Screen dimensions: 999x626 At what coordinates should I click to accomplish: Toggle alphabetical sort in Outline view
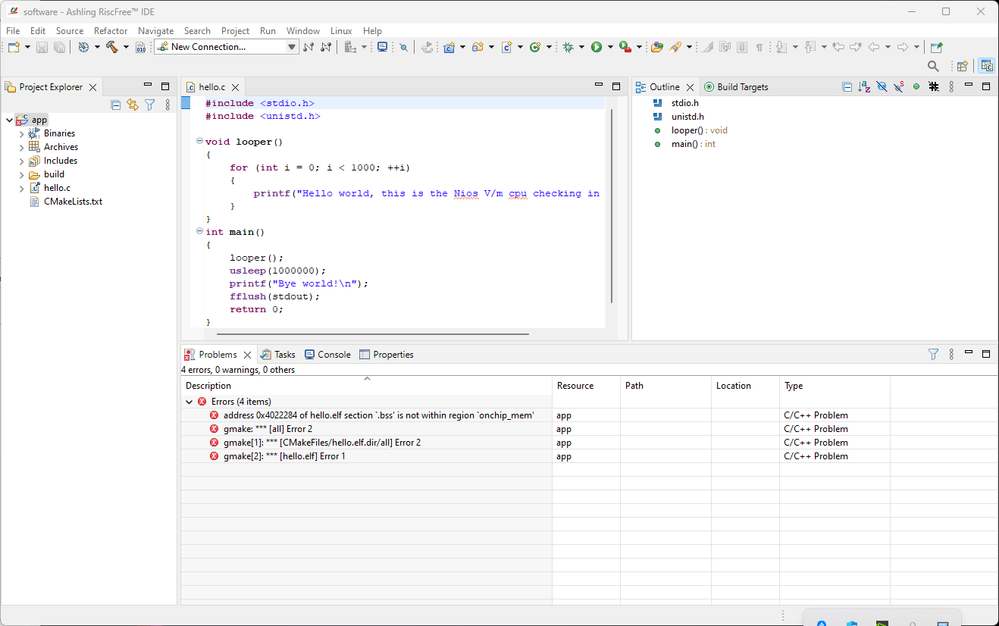(865, 87)
